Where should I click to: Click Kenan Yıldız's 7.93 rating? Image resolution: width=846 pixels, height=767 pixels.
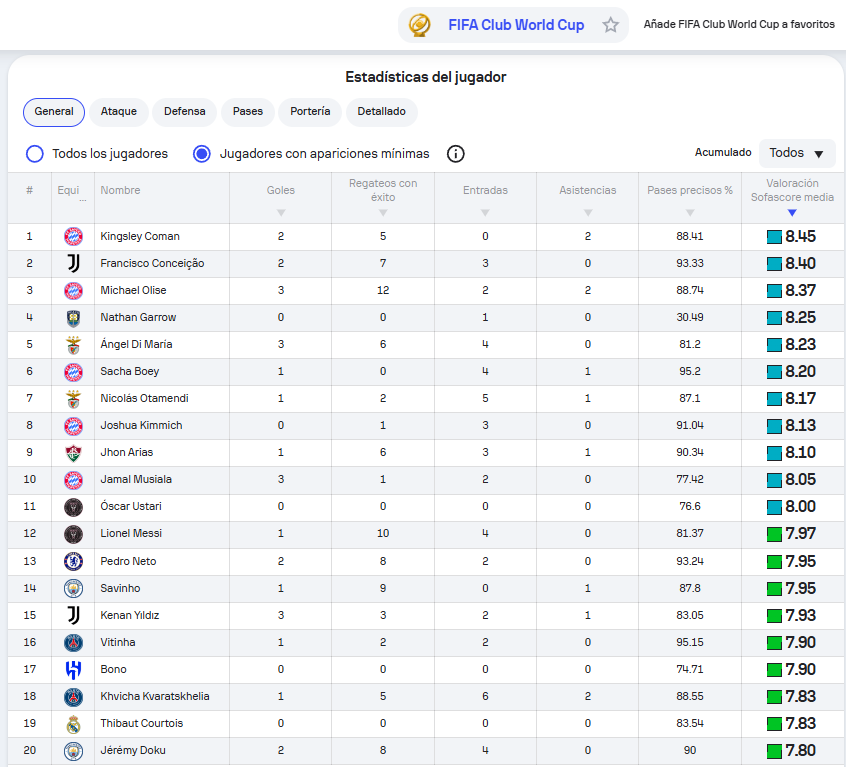pyautogui.click(x=800, y=615)
